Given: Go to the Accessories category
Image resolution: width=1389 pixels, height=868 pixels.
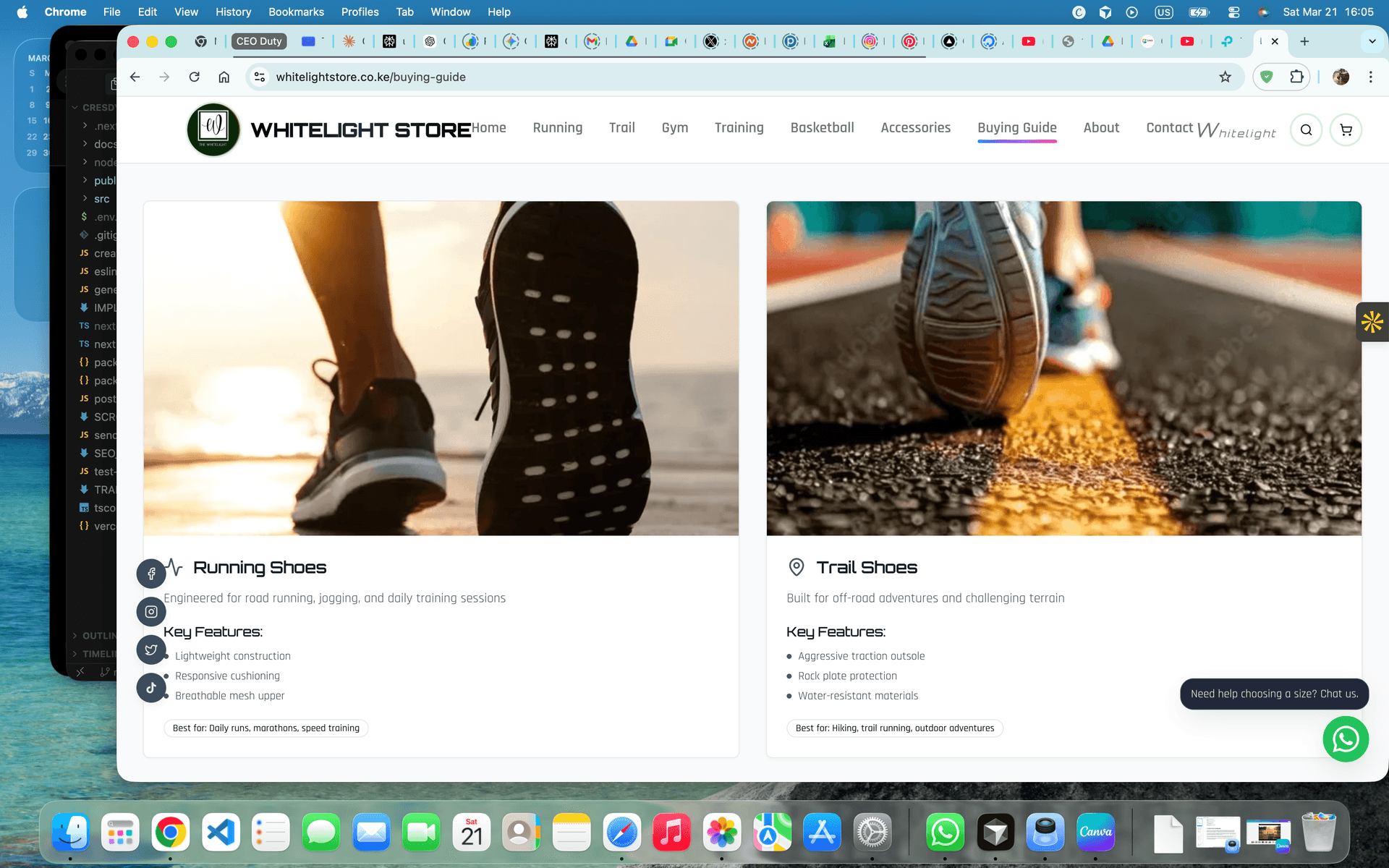Looking at the screenshot, I should point(915,128).
